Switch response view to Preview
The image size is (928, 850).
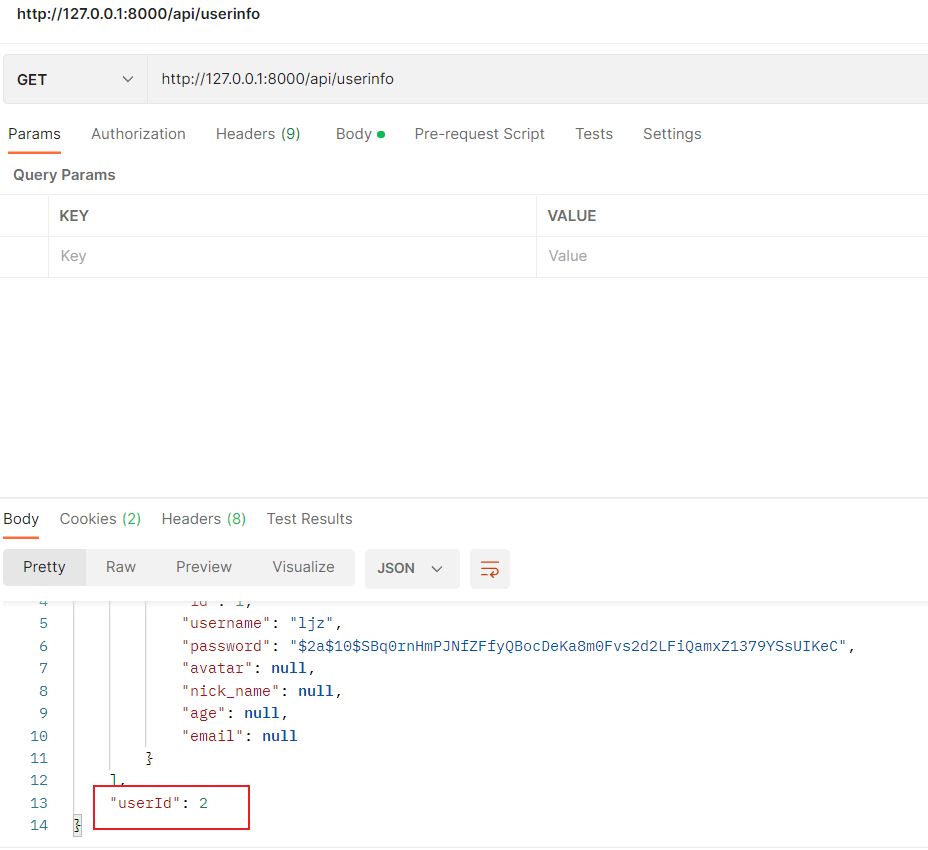(x=204, y=567)
